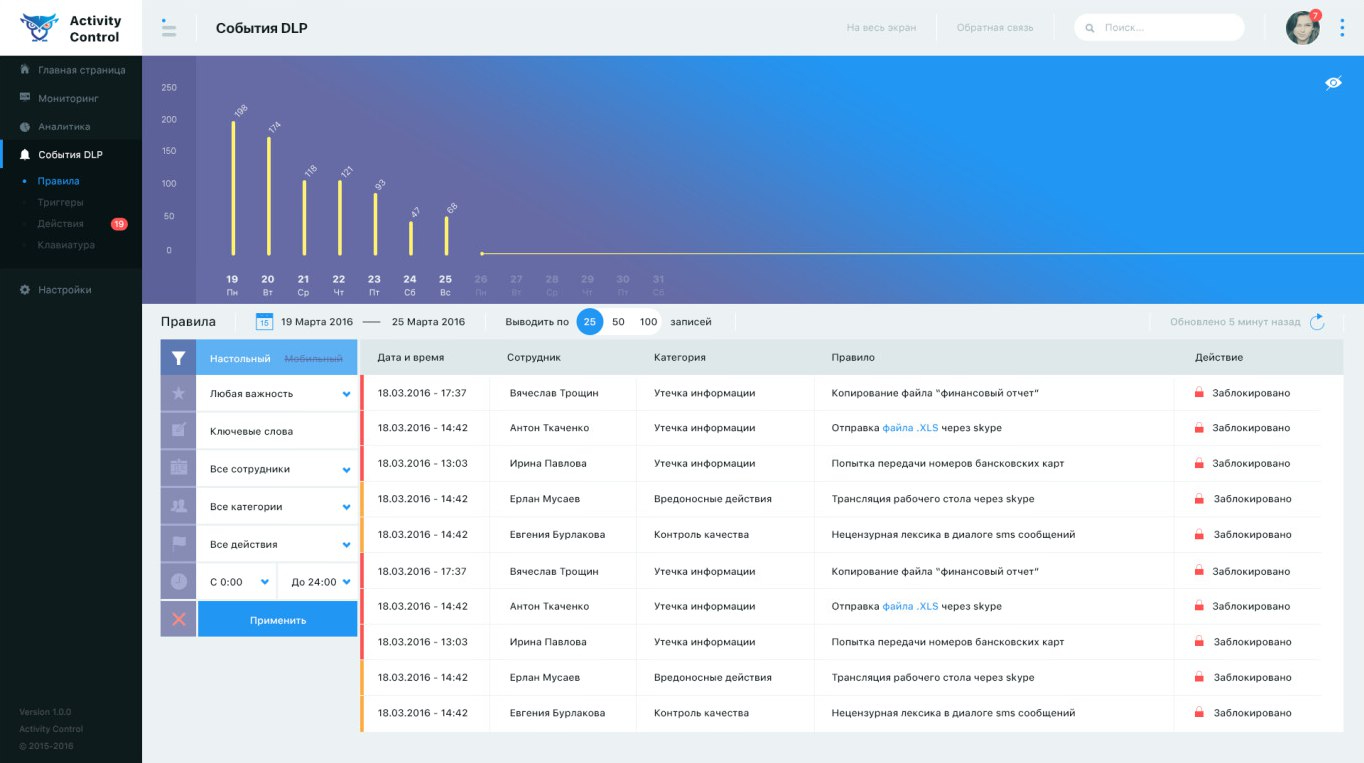Viewport: 1364px width, 763px height.
Task: Select 100 records per page
Action: click(x=648, y=322)
